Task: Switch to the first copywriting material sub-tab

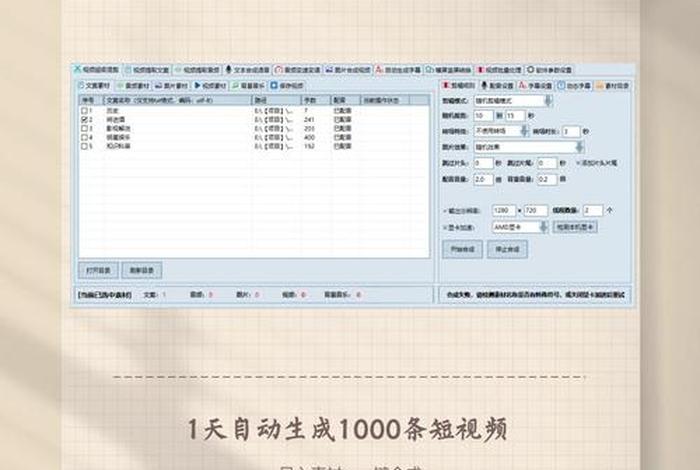Action: point(94,85)
